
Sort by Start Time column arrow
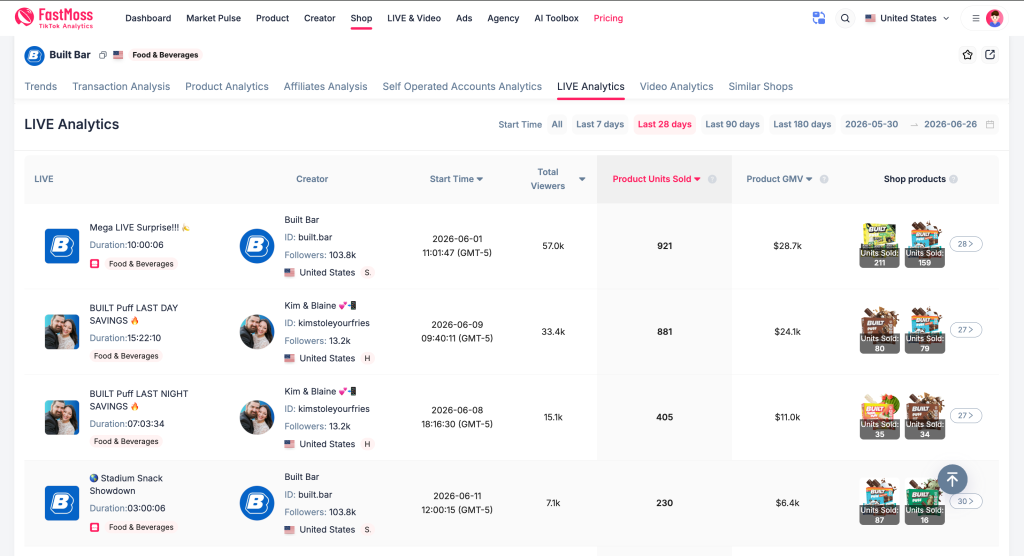click(480, 179)
